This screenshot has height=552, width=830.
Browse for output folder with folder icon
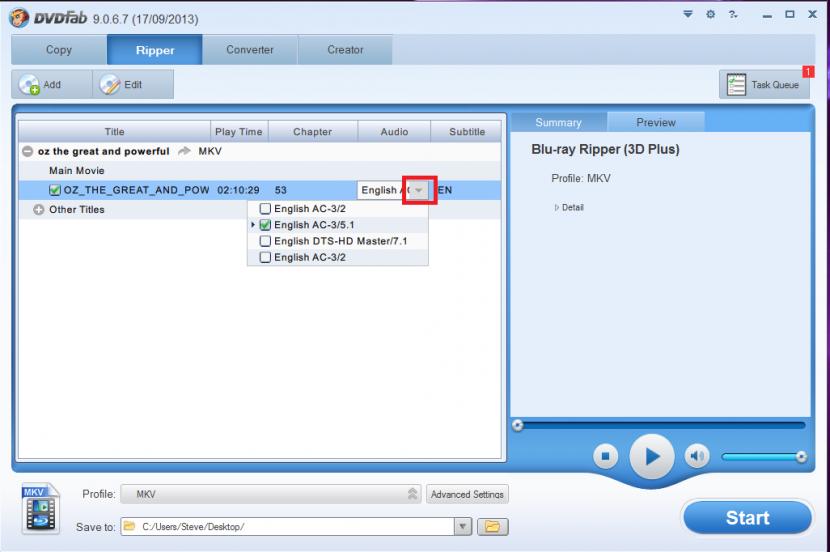(x=492, y=527)
